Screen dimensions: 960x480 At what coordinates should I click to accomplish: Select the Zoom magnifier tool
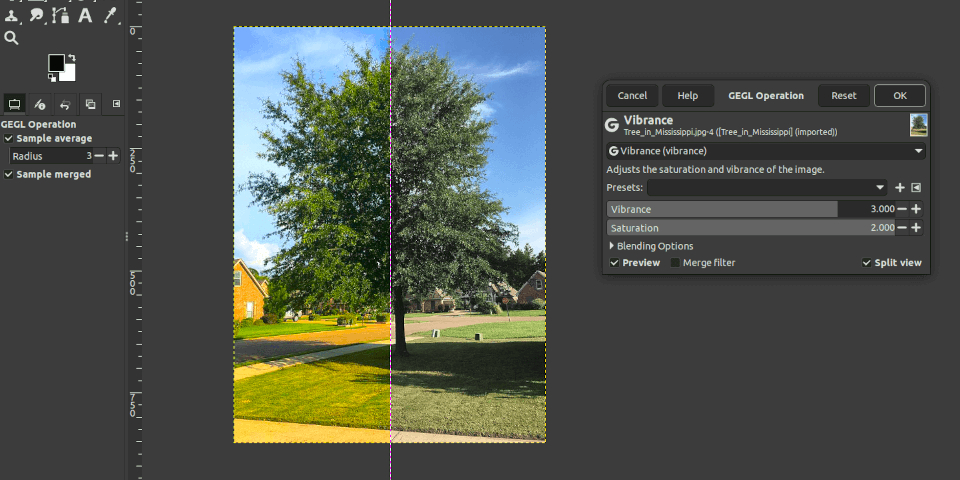(11, 38)
